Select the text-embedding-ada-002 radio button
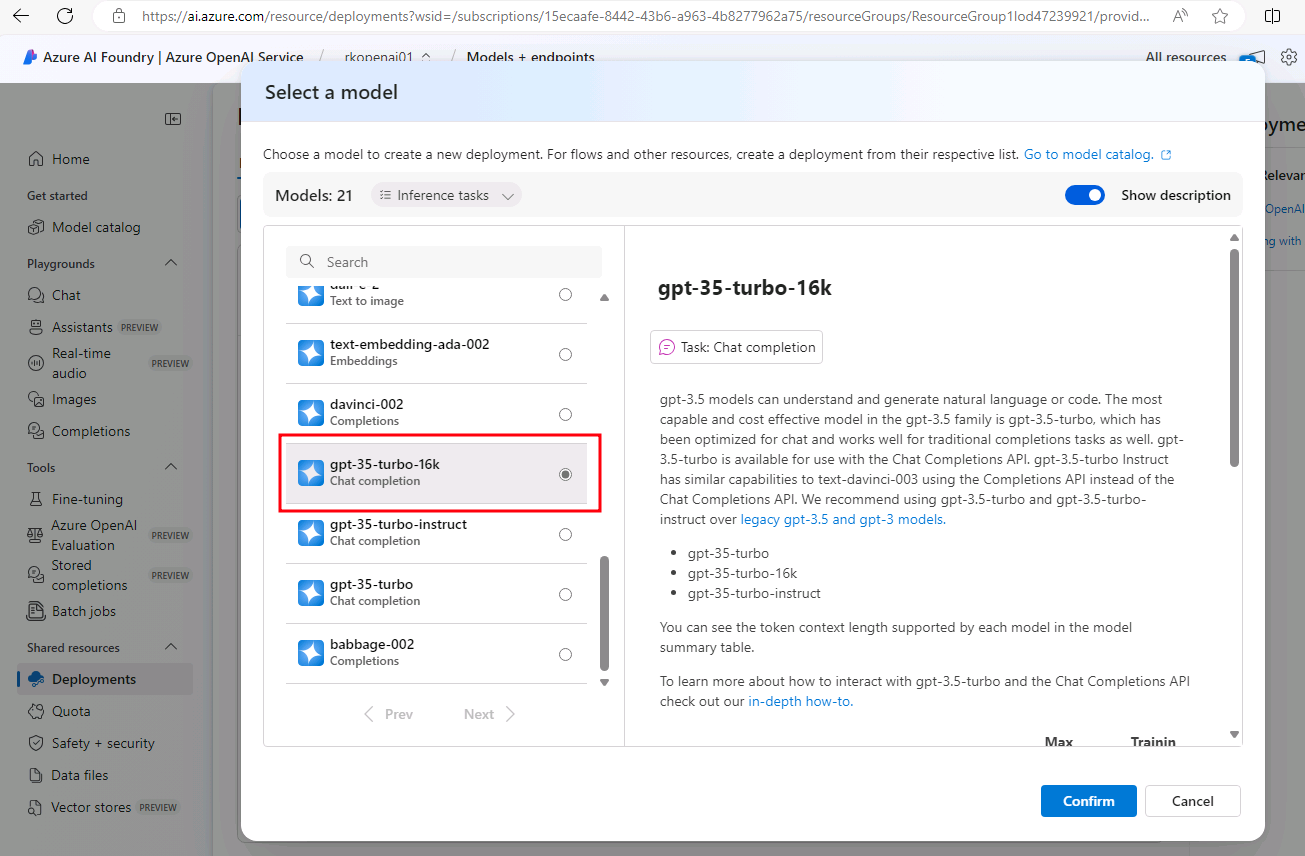Screen dimensions: 1305x856 (x=566, y=354)
